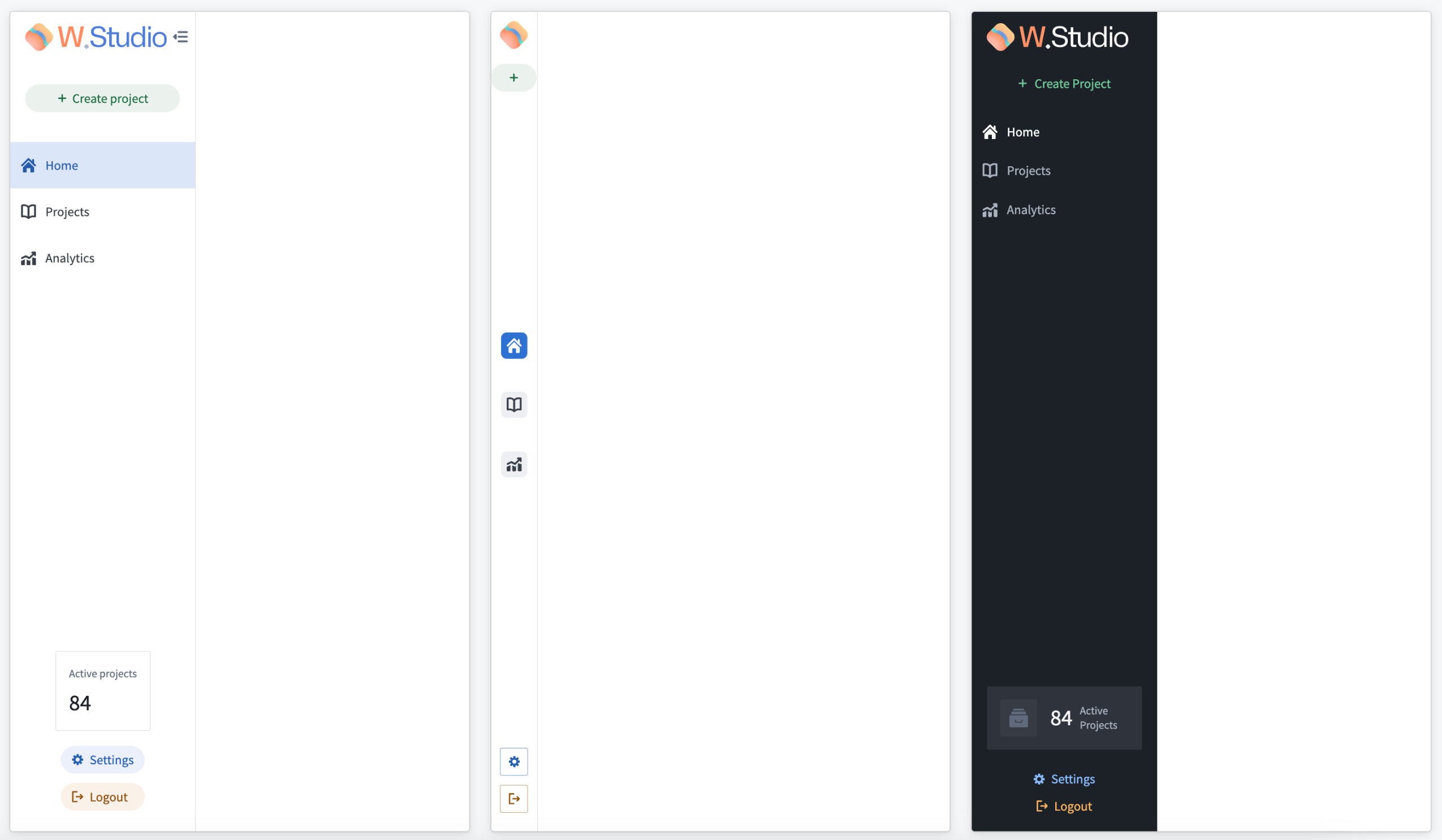Click the W.Studio logo in the dark sidebar
1442x840 pixels.
(x=1057, y=37)
